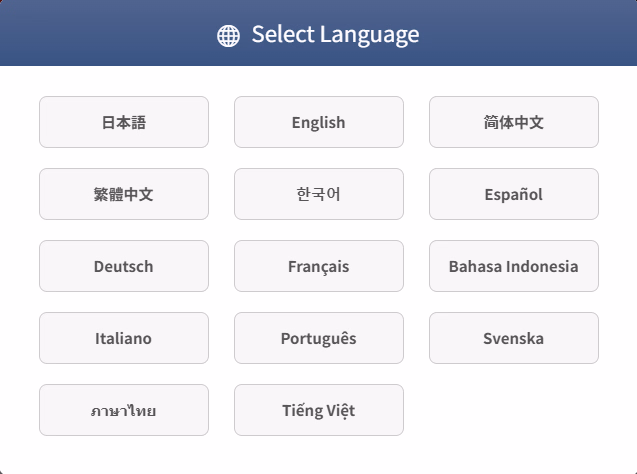Pick the 简体中文 option
This screenshot has width=637, height=474.
pos(514,122)
